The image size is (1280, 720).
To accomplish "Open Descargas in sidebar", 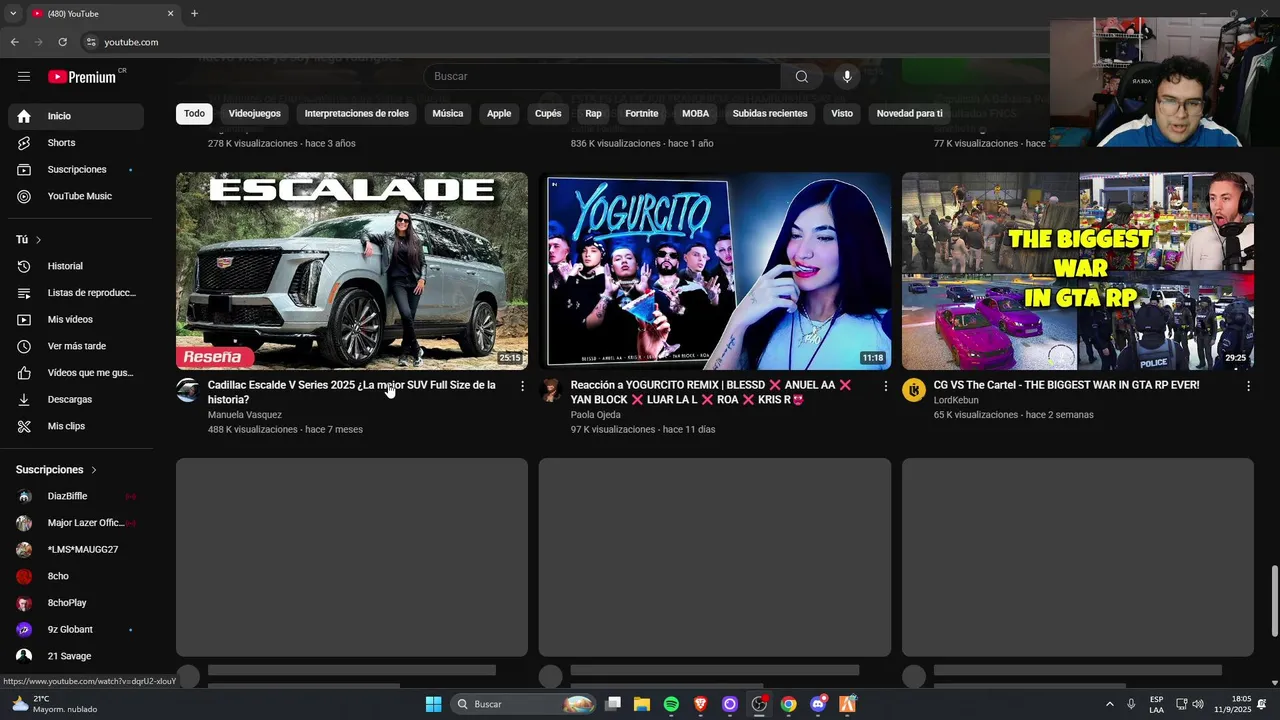I will click(x=76, y=399).
